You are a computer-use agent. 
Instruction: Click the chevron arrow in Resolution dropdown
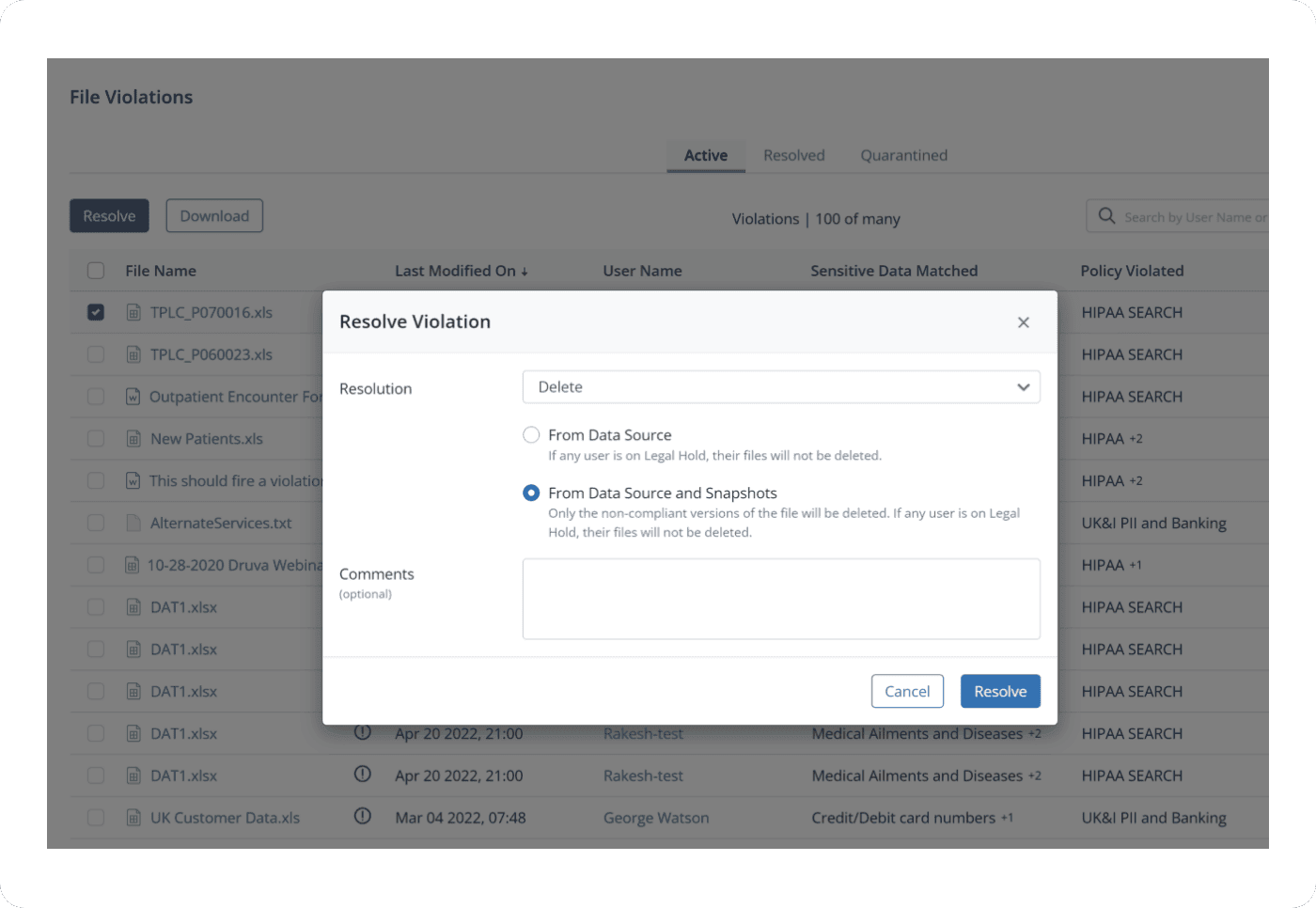[1023, 387]
